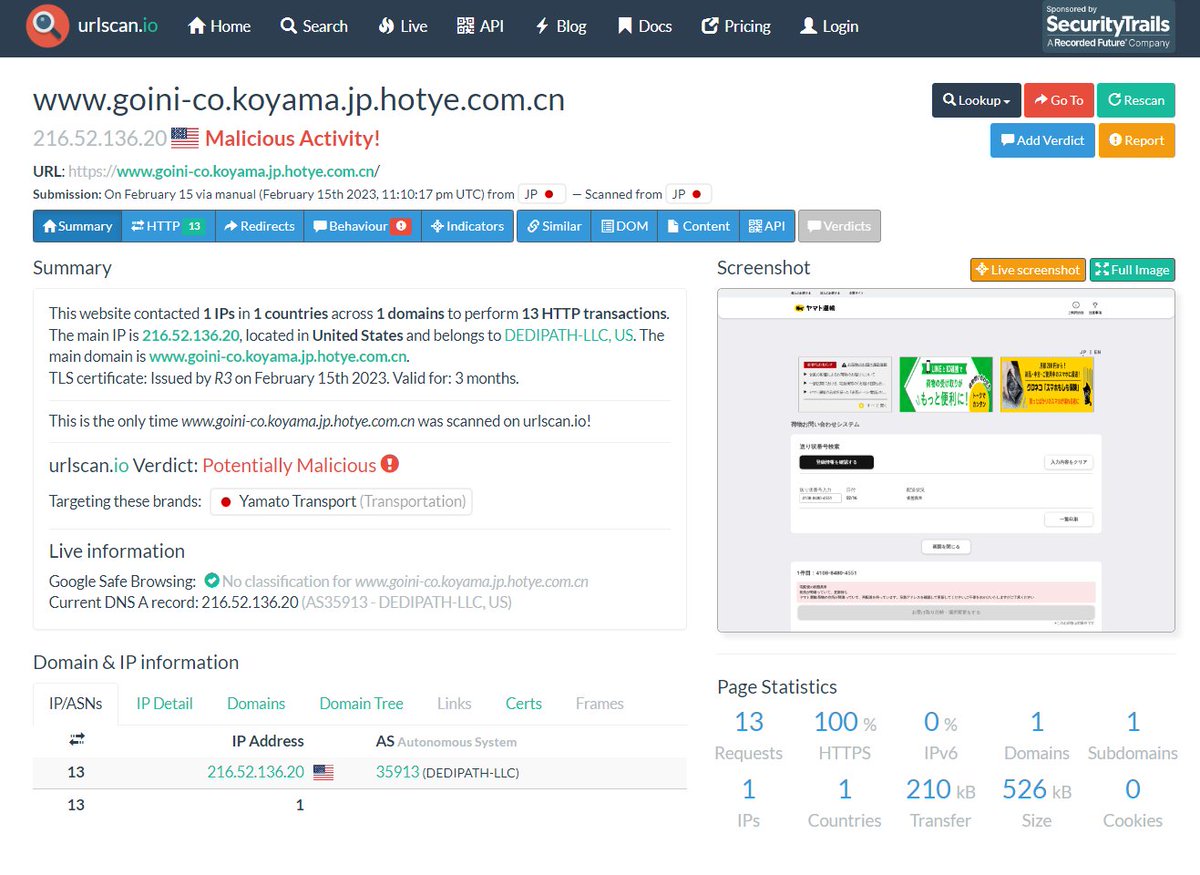
Task: Click the main domain link in summary
Action: (x=278, y=356)
